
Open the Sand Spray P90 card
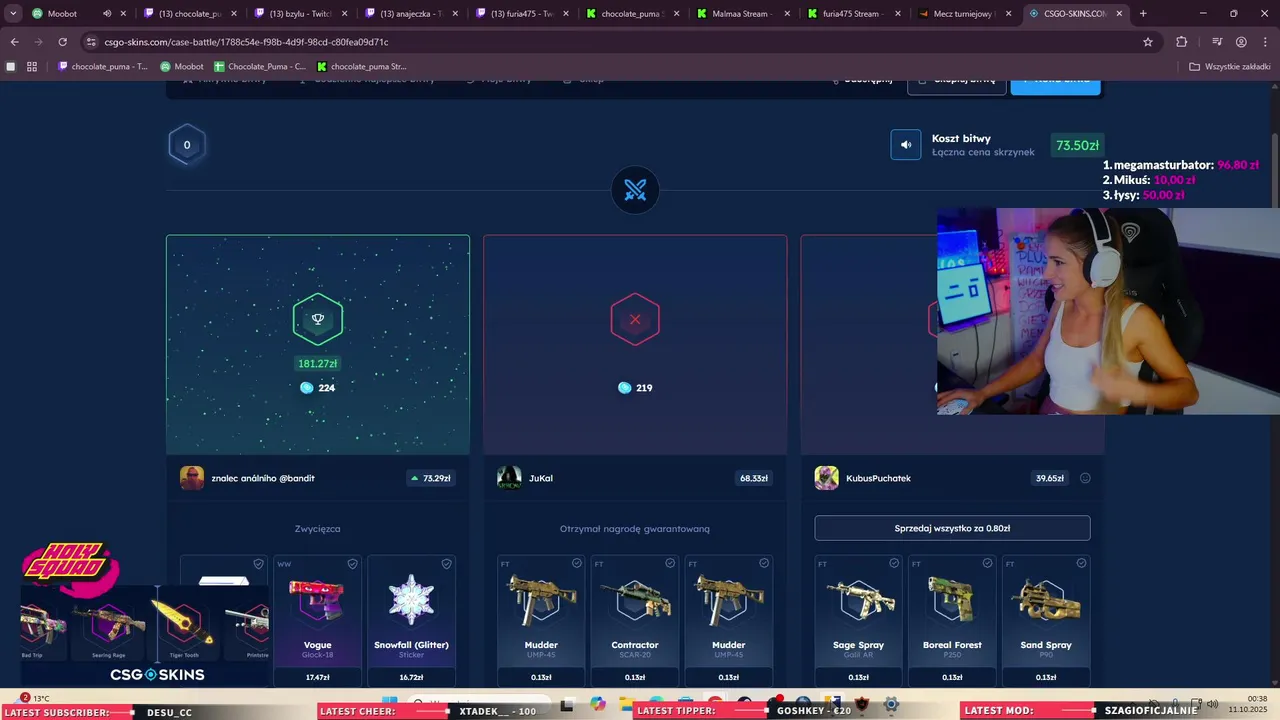coord(1046,622)
